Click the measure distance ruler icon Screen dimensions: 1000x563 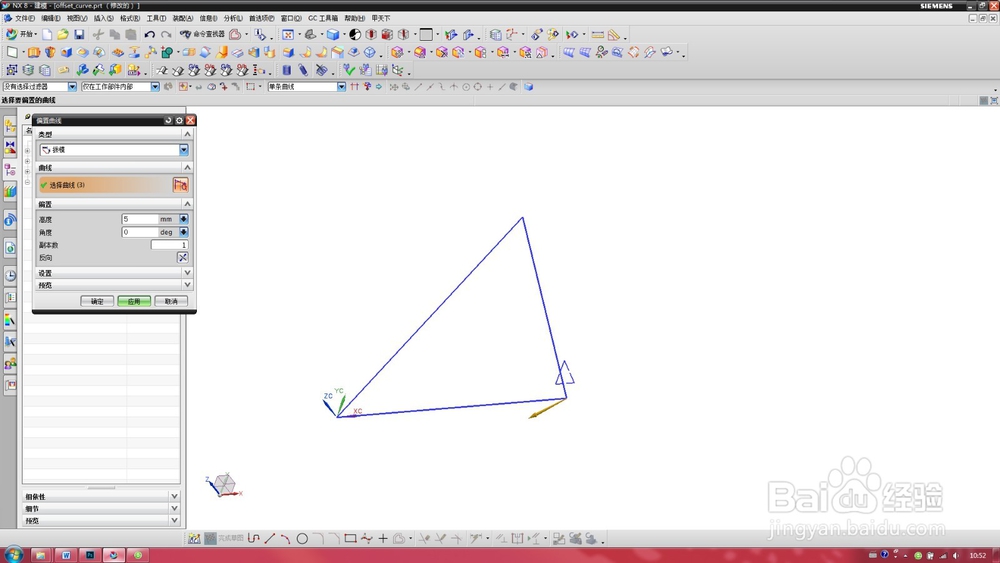tap(598, 34)
